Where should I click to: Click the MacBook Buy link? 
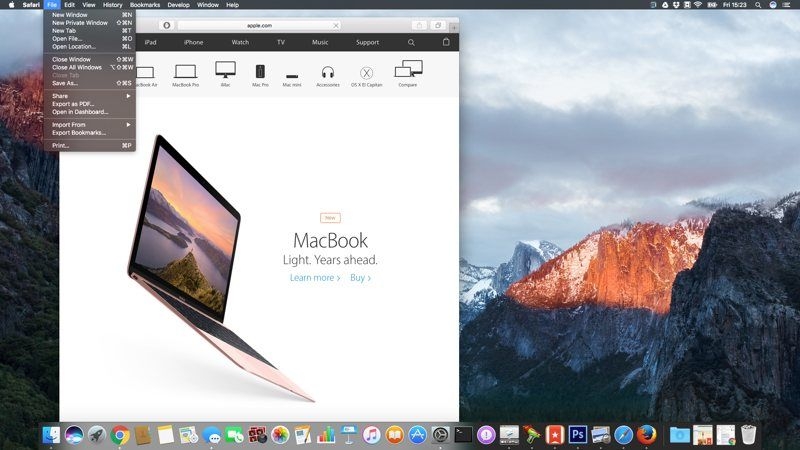(x=360, y=278)
